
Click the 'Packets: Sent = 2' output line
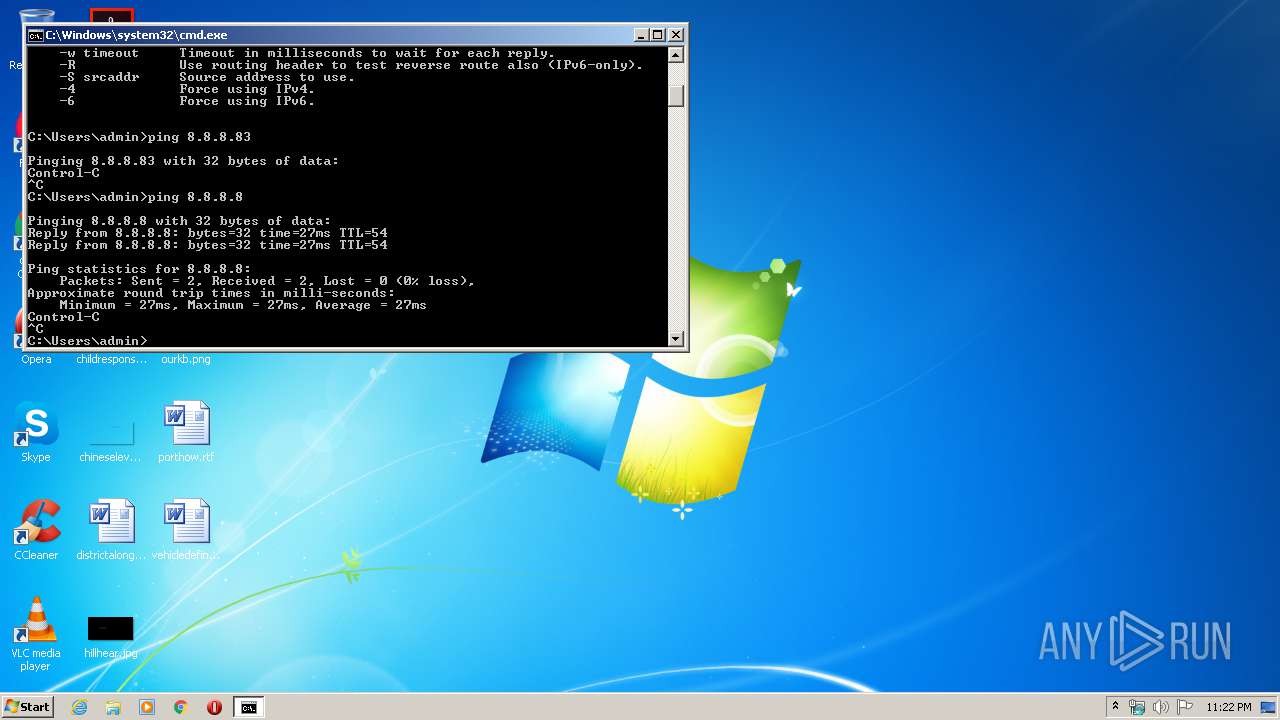[268, 281]
